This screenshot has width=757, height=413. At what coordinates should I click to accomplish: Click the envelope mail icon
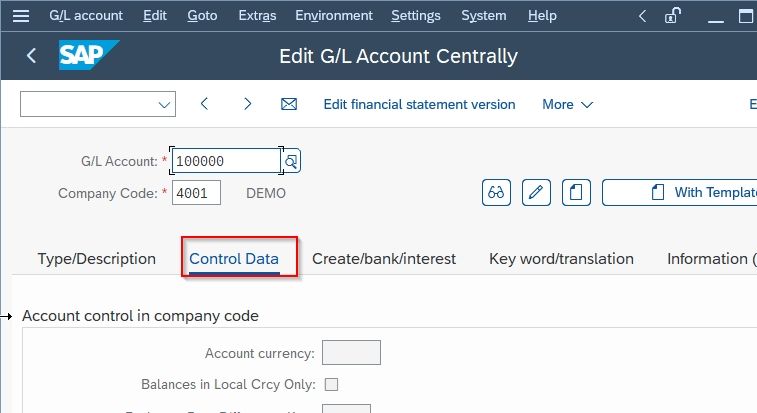point(289,104)
